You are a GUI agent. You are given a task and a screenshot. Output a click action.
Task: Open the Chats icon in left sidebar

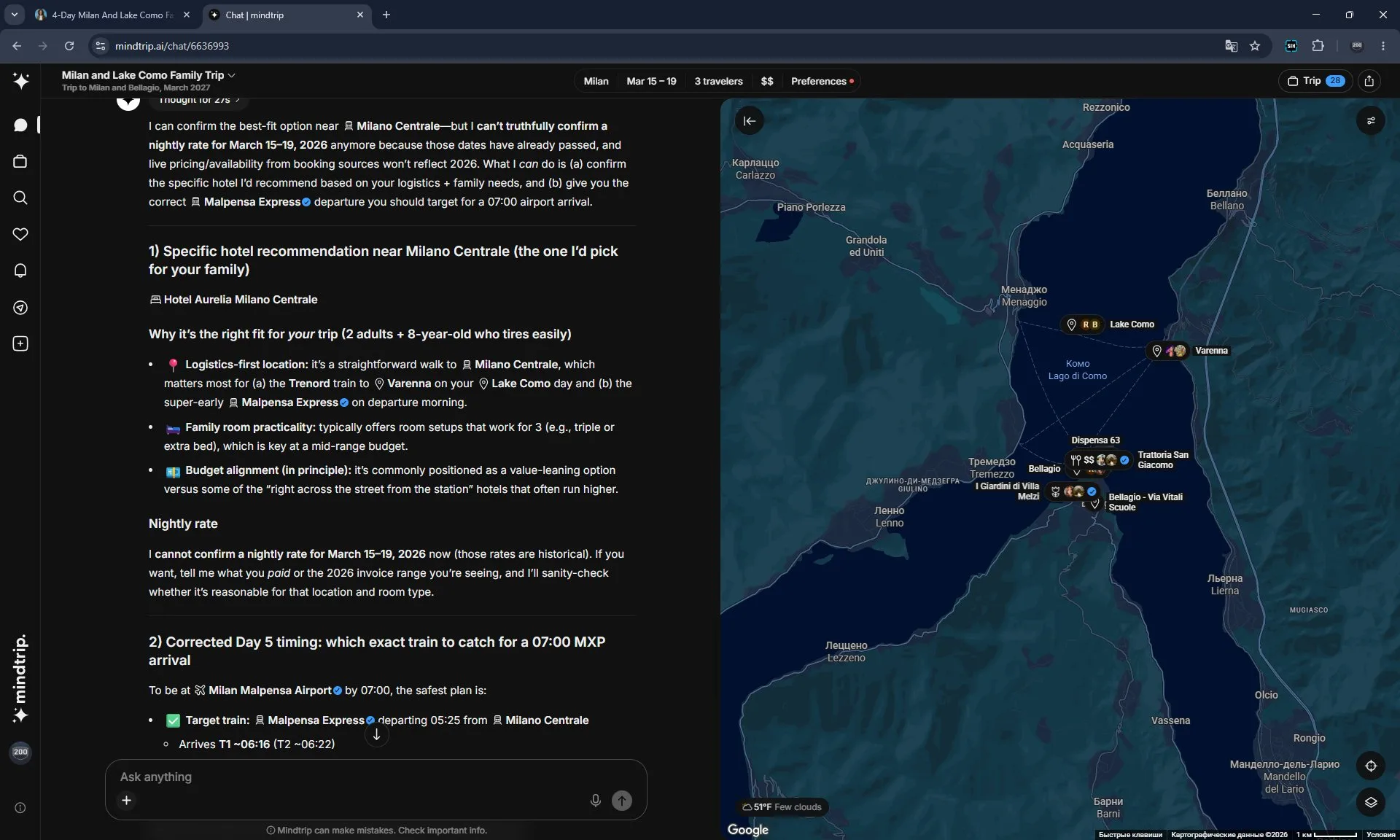(20, 125)
